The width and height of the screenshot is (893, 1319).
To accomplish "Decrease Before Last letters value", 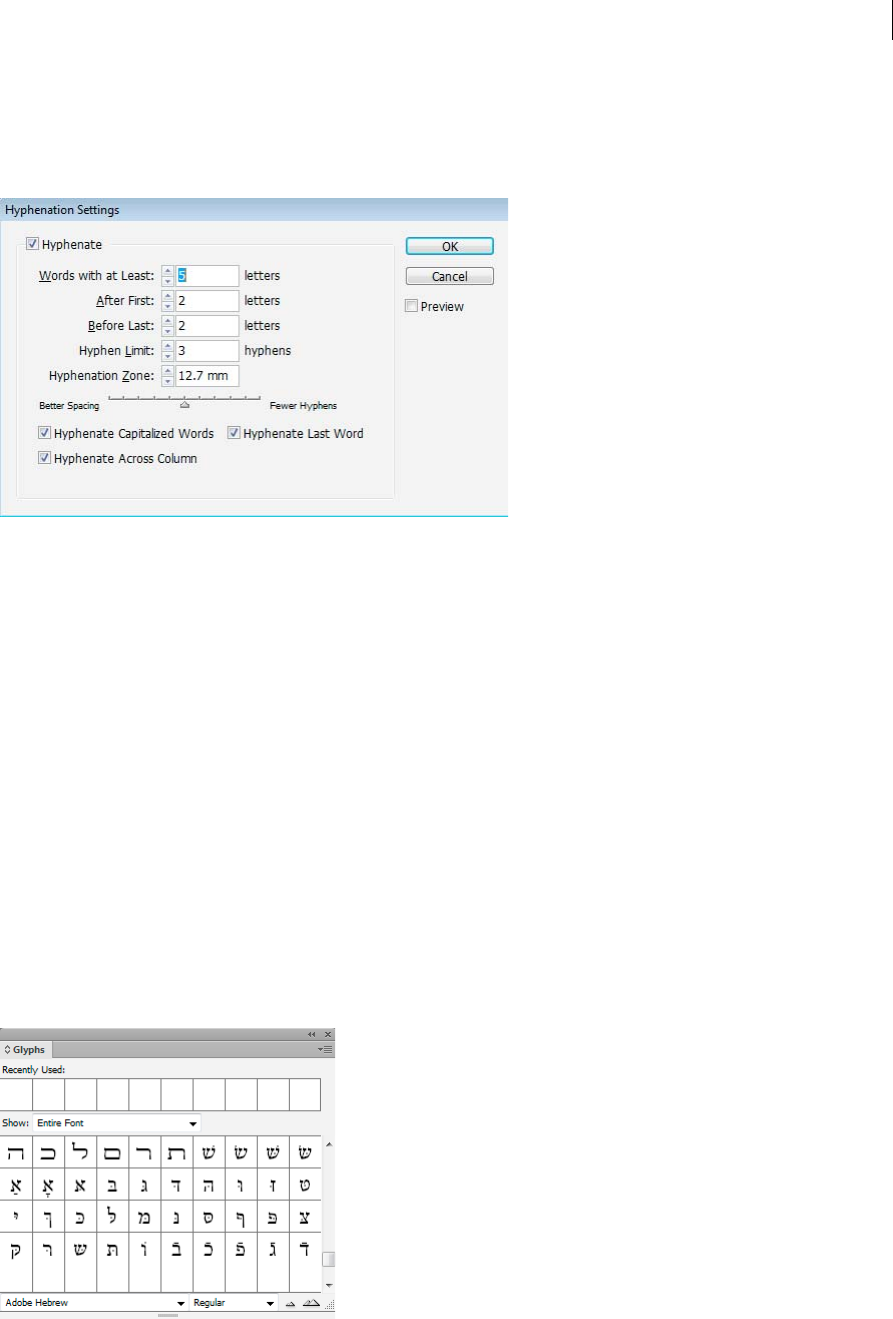I will pos(168,331).
